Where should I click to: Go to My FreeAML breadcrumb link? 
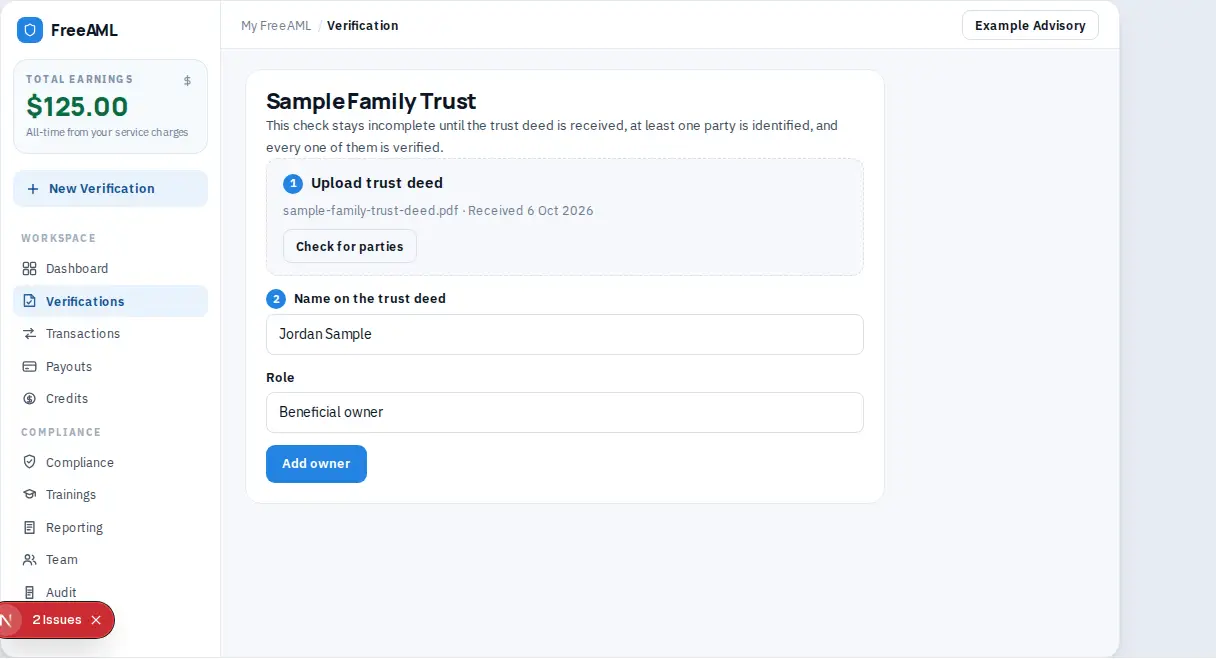[x=276, y=26]
